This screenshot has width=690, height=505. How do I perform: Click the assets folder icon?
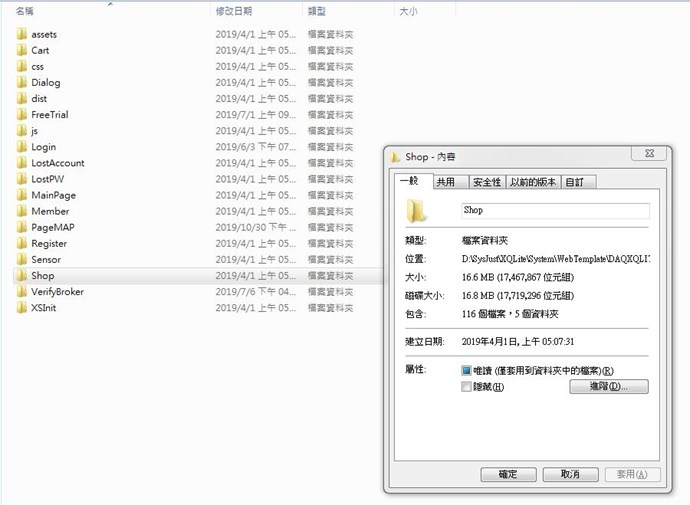22,34
